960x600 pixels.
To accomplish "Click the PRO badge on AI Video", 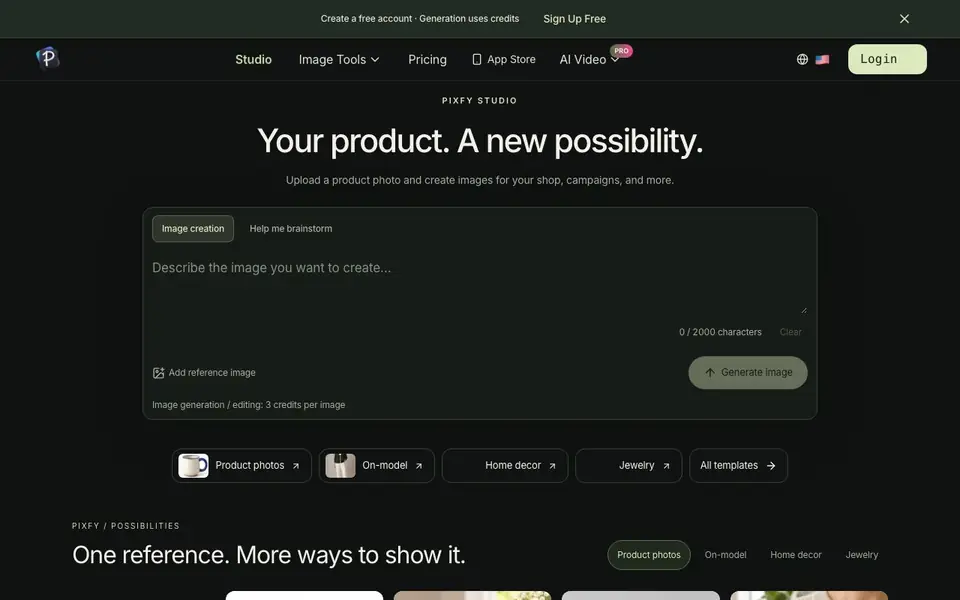I will (x=621, y=51).
